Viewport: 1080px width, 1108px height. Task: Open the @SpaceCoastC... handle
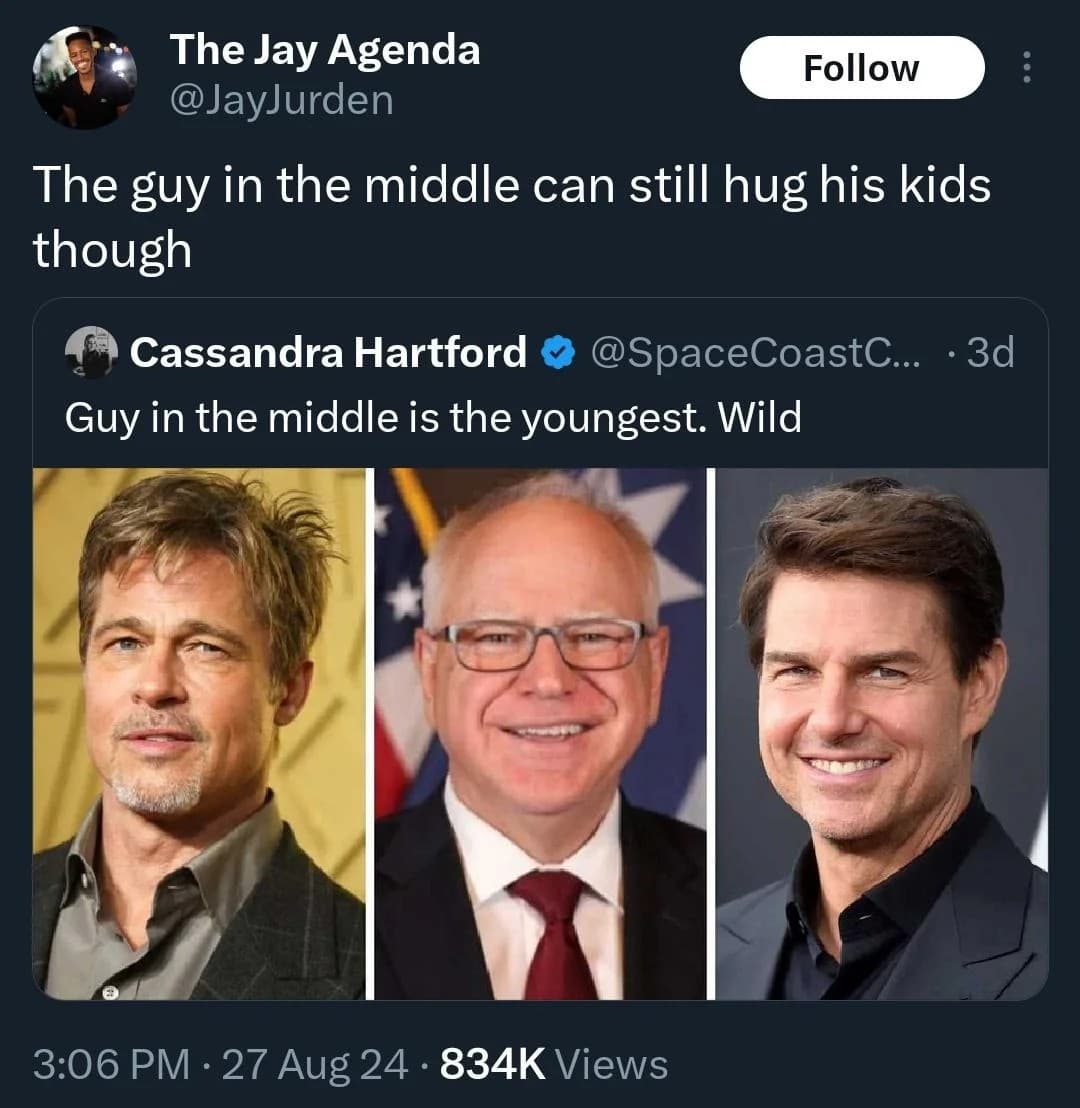[x=756, y=352]
